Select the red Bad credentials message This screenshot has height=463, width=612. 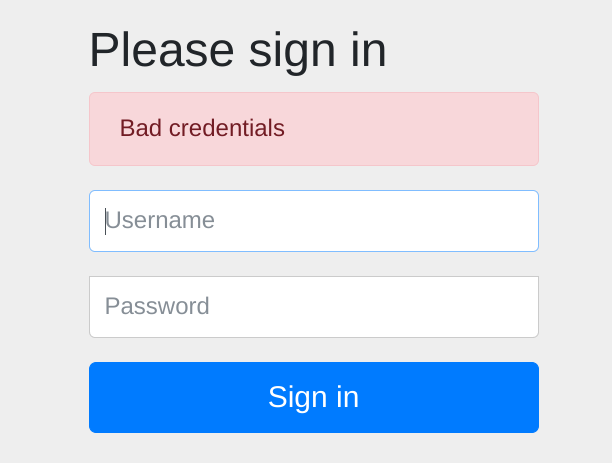pos(202,129)
